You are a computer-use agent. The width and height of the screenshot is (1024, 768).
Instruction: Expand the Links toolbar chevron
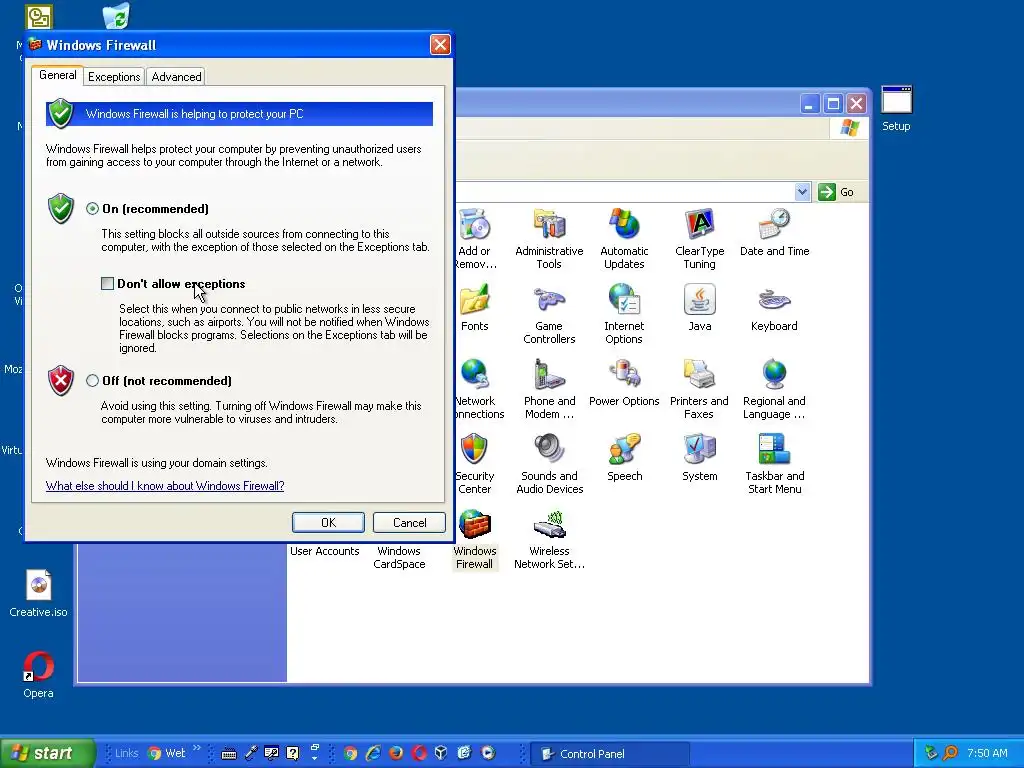coord(197,748)
